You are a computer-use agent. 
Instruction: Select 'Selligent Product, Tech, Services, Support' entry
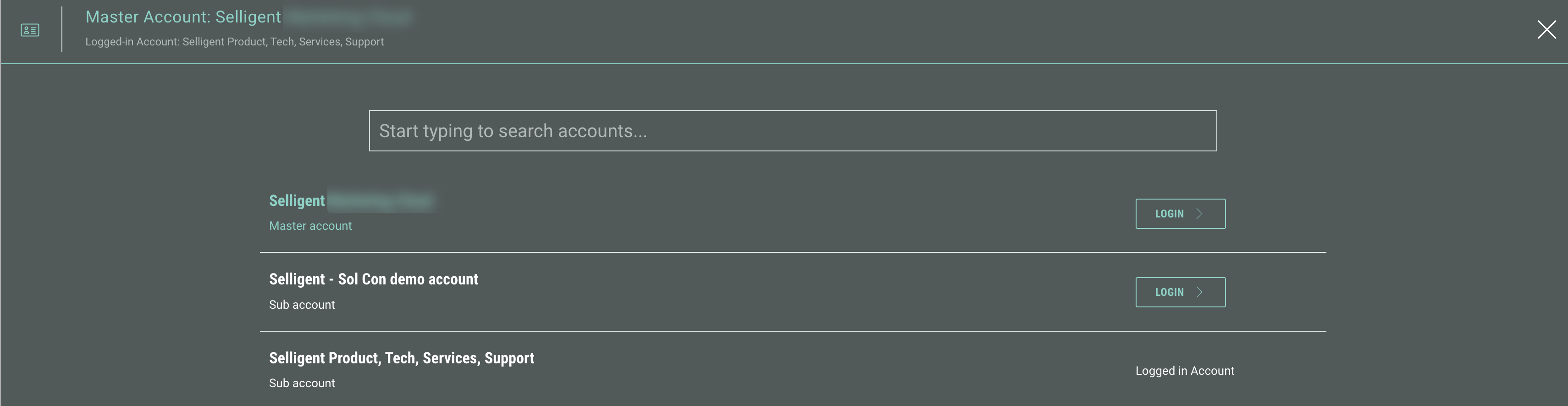coord(402,358)
